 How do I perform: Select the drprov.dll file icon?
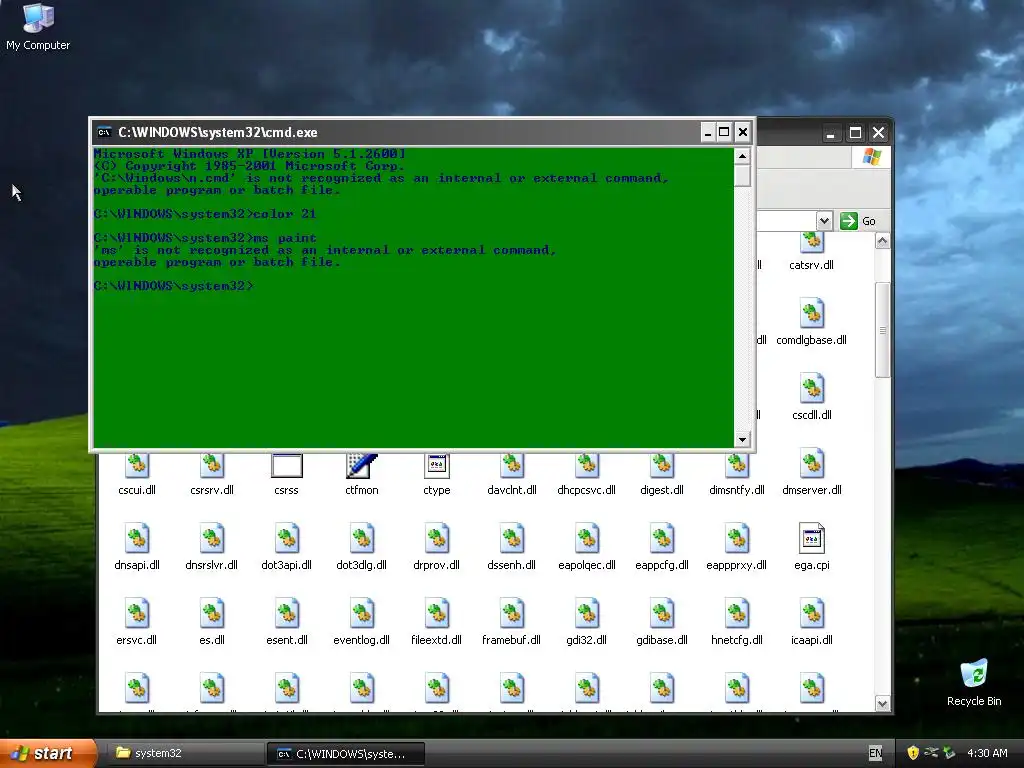[x=436, y=547]
